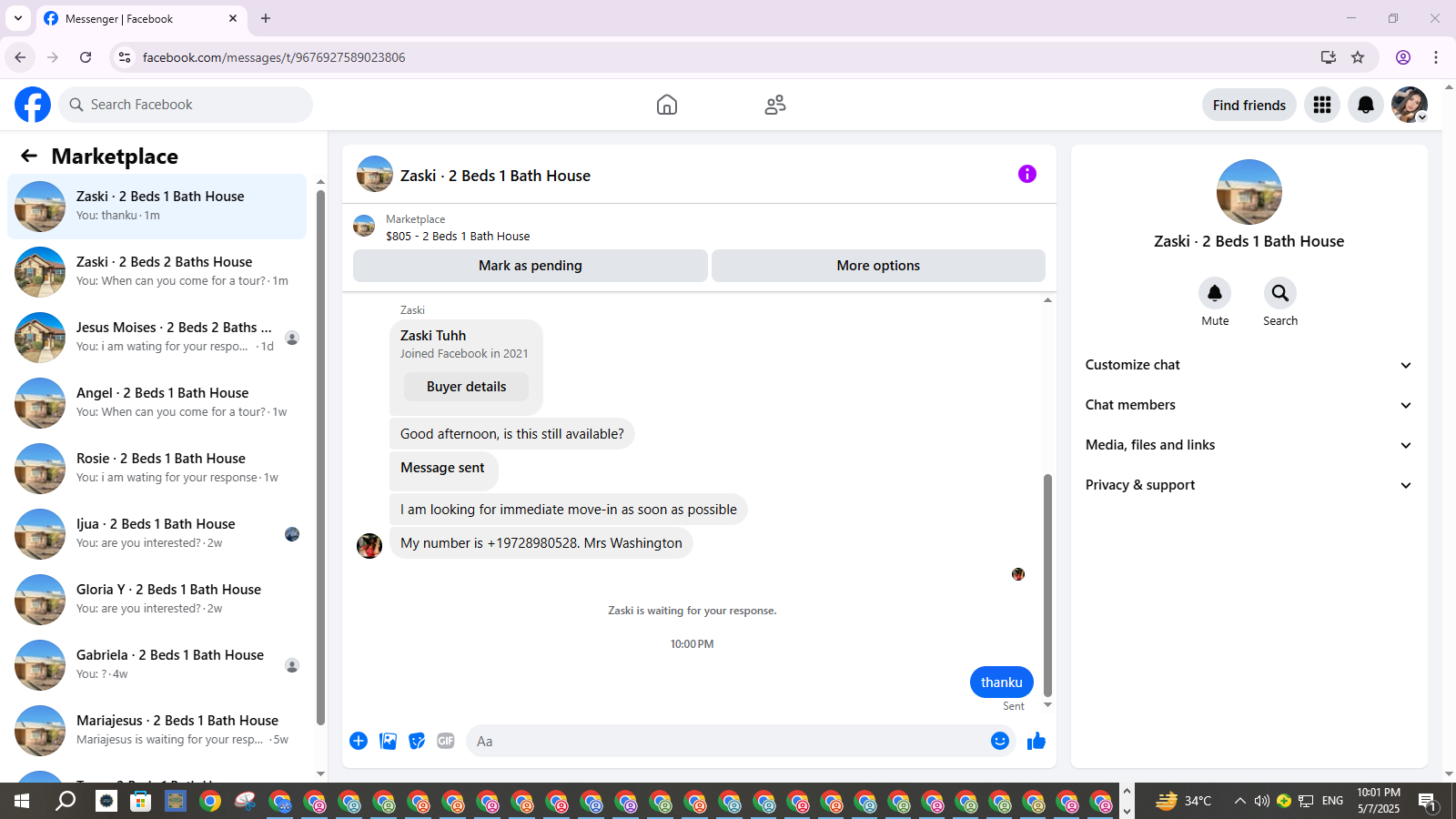Screen dimensions: 1456x819
Task: Go back from Marketplace with arrow
Action: [29, 156]
